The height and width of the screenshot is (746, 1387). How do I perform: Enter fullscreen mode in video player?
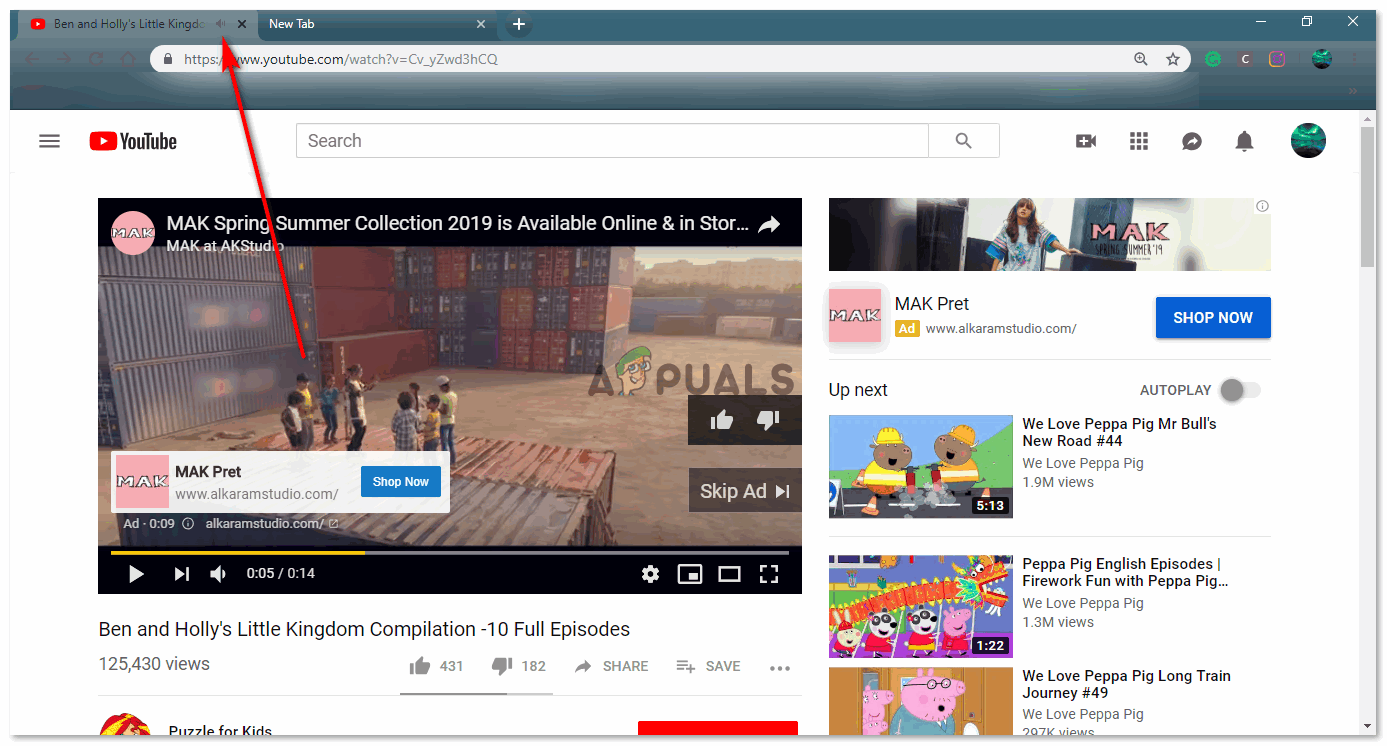768,573
